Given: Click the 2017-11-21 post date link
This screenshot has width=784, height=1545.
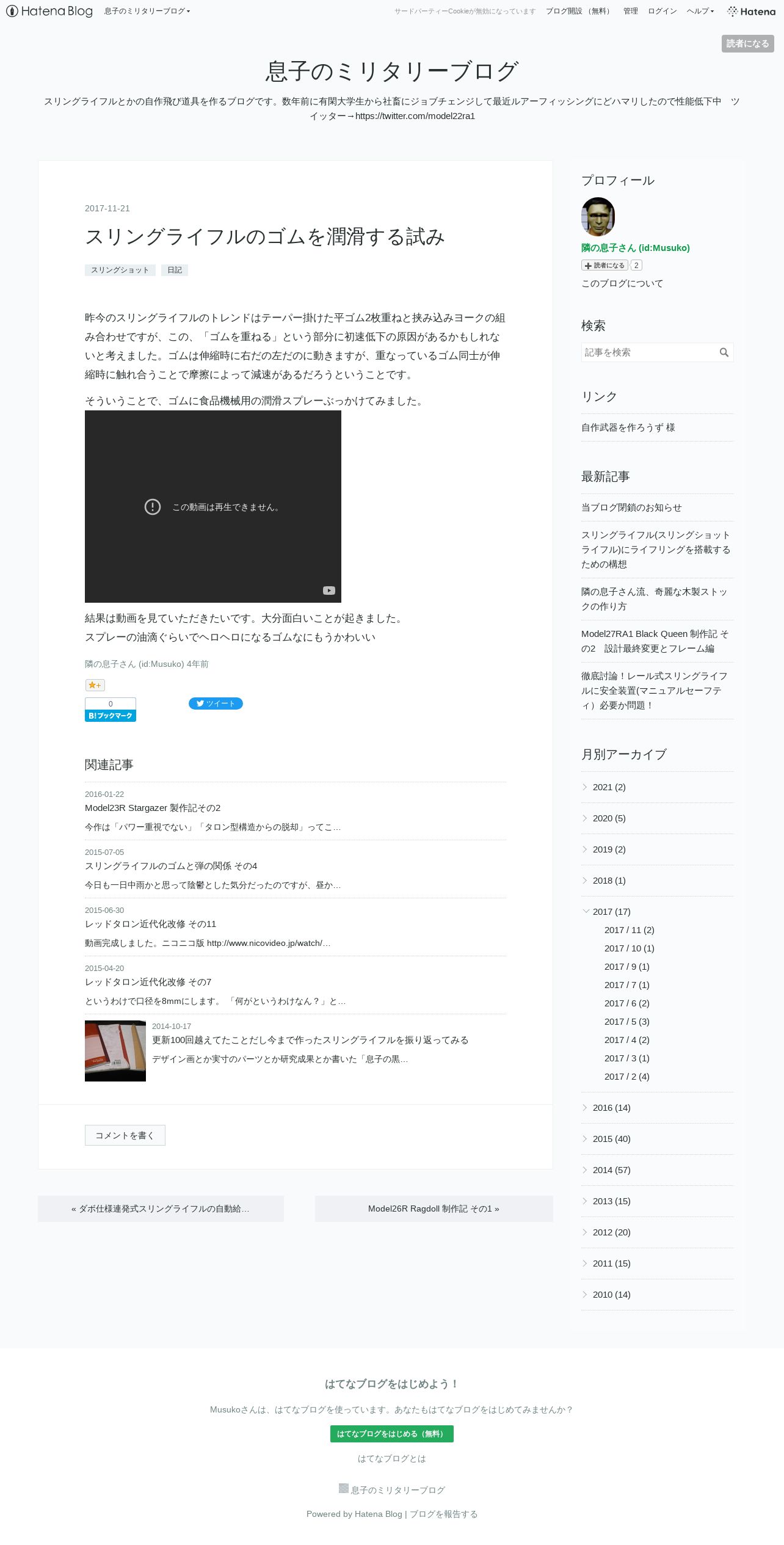Looking at the screenshot, I should tap(107, 208).
